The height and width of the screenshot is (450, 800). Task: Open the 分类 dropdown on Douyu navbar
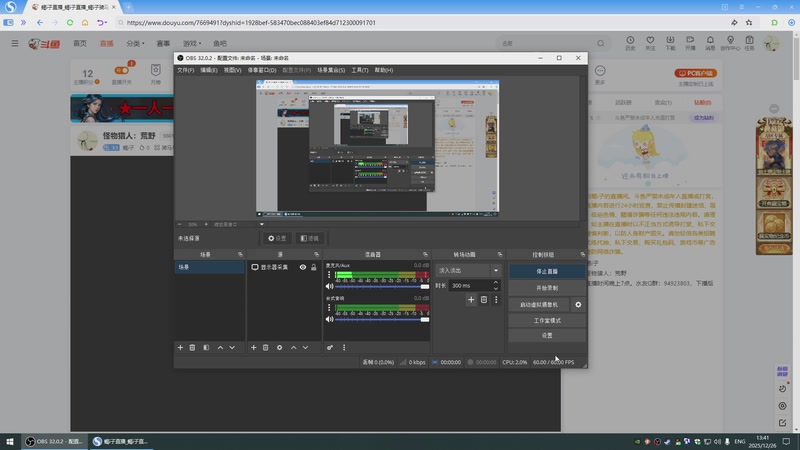(x=136, y=44)
